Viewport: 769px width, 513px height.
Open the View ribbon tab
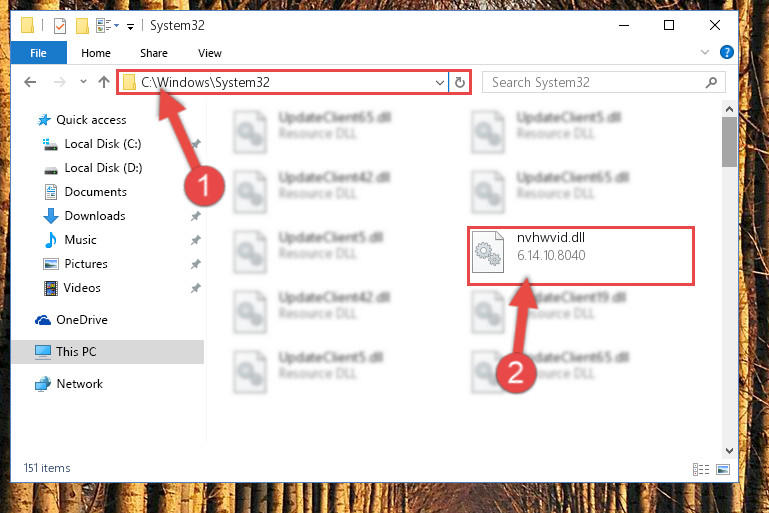tap(210, 53)
